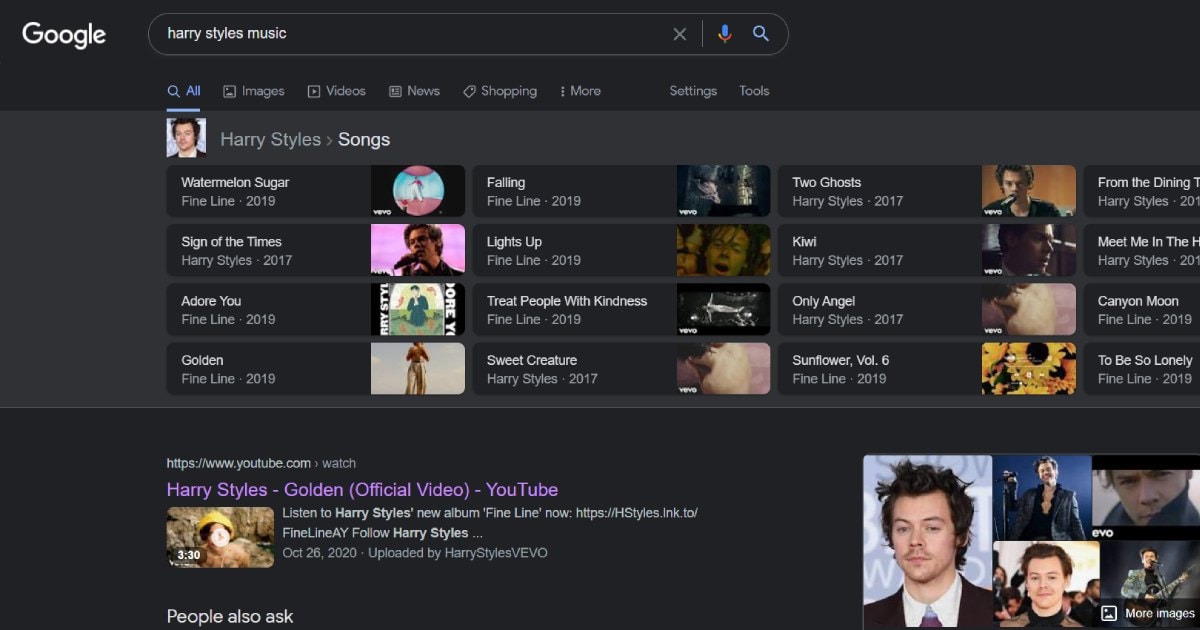
Task: Expand the More options menu
Action: [x=580, y=91]
